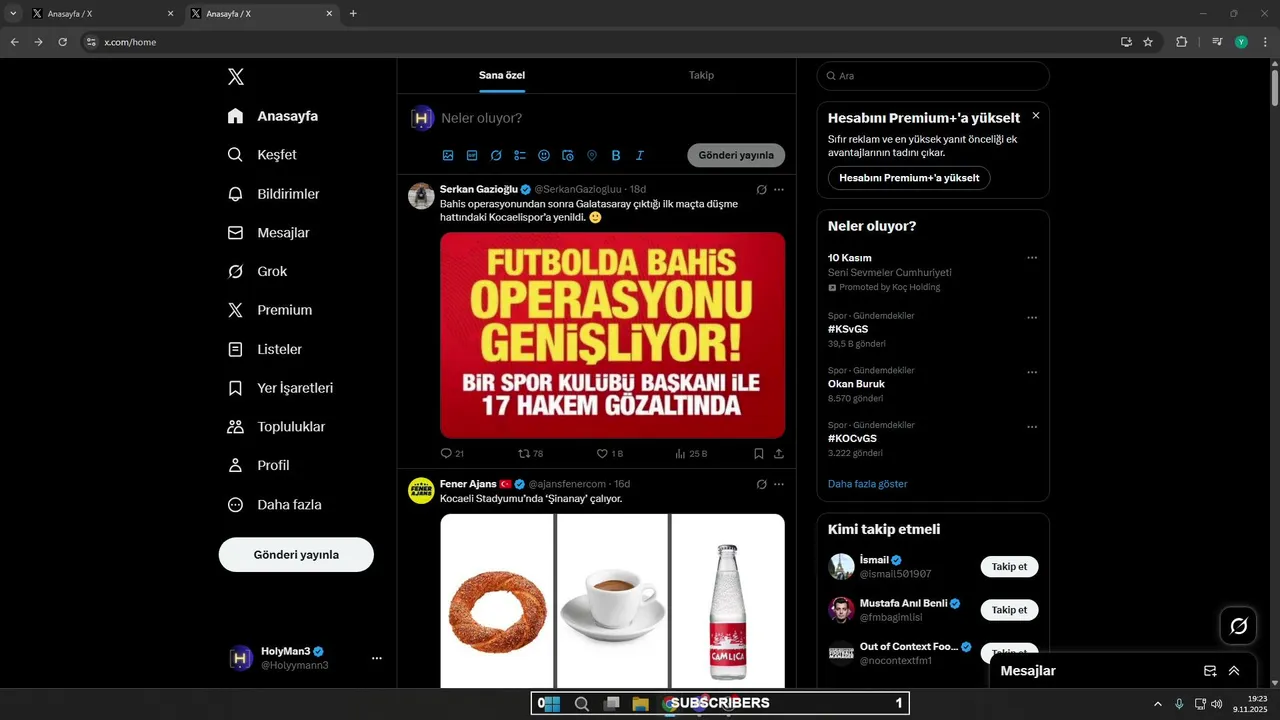Viewport: 1280px width, 720px height.
Task: Open more options for Fener Ajans post
Action: (x=779, y=484)
